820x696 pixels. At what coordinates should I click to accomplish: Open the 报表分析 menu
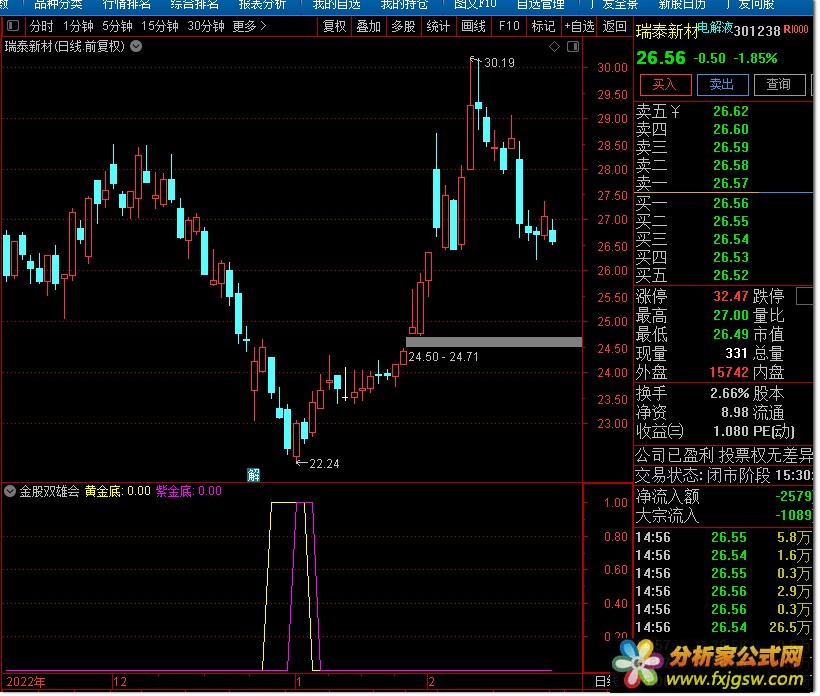tap(263, 5)
